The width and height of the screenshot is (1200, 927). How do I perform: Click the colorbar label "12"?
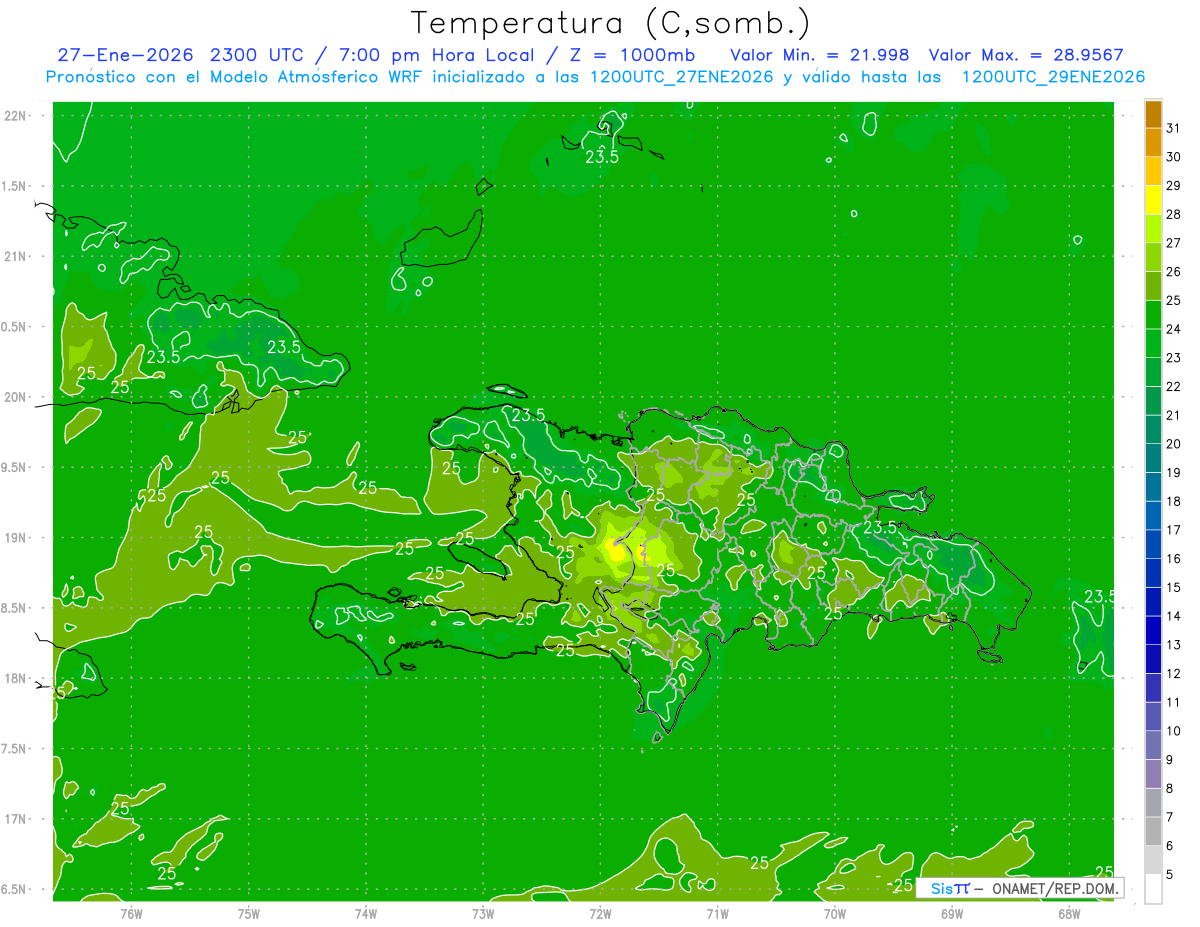coord(1173,674)
